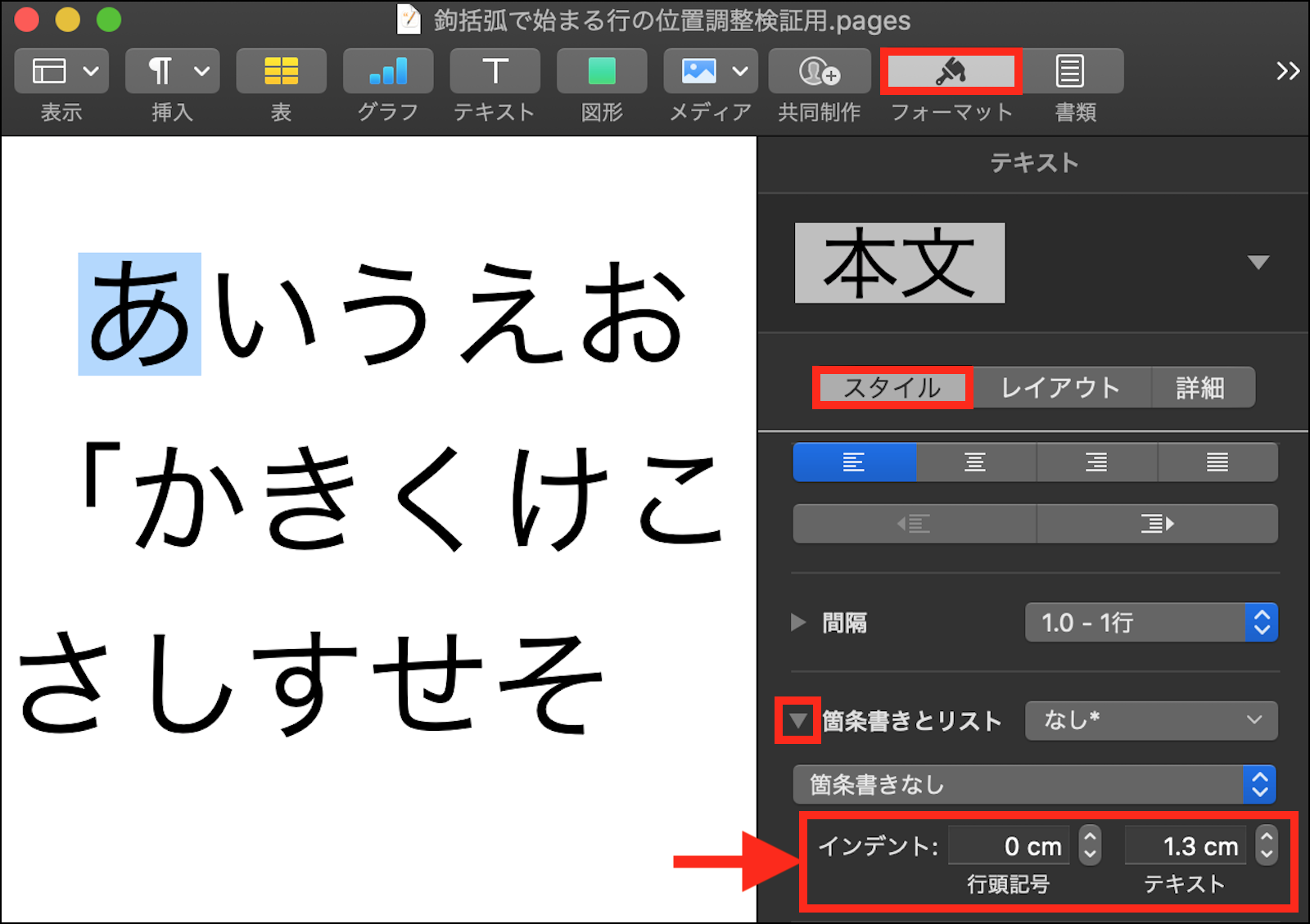Add a shape with the 図形 icon
The height and width of the screenshot is (924, 1310).
[x=601, y=71]
